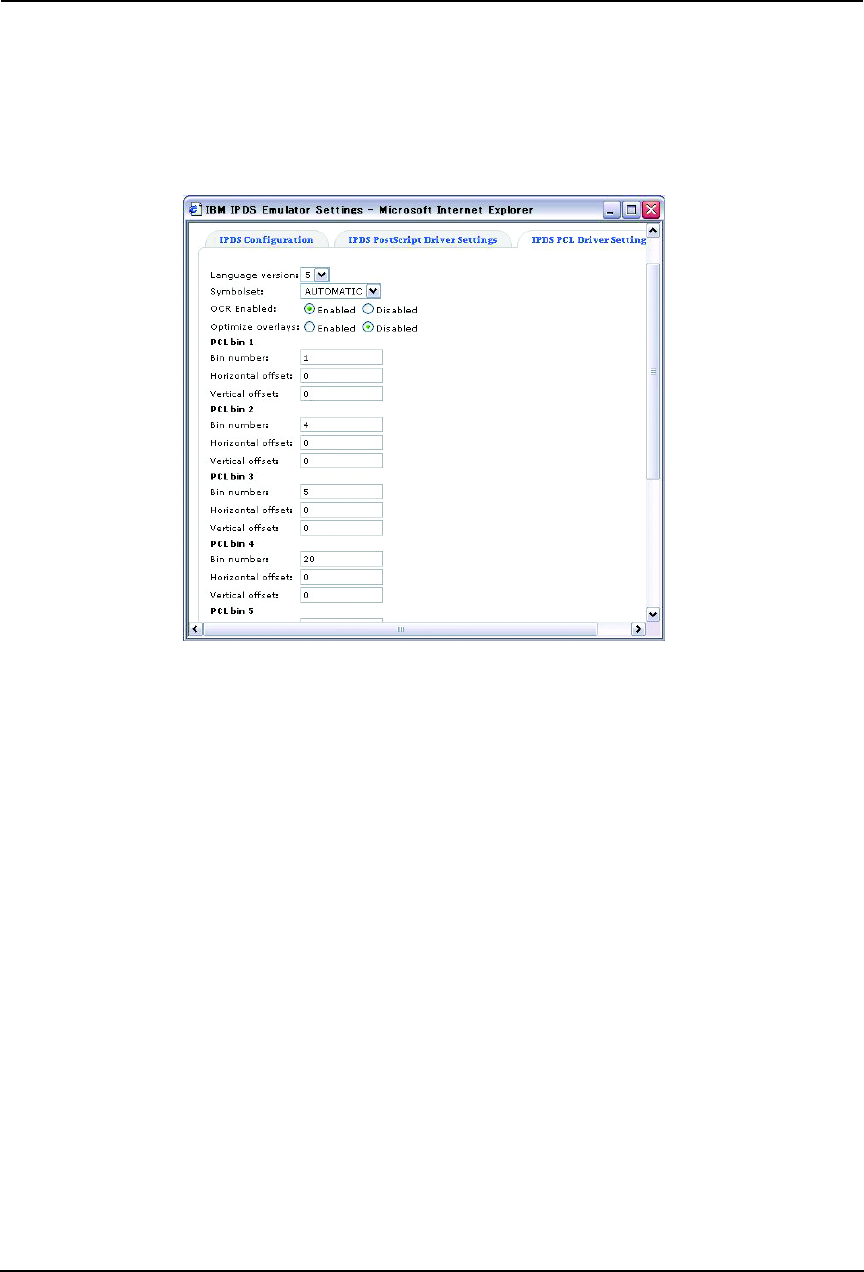Image resolution: width=864 pixels, height=1272 pixels.
Task: Click the 'PCL bin 2' heading text
Action: tap(232, 409)
